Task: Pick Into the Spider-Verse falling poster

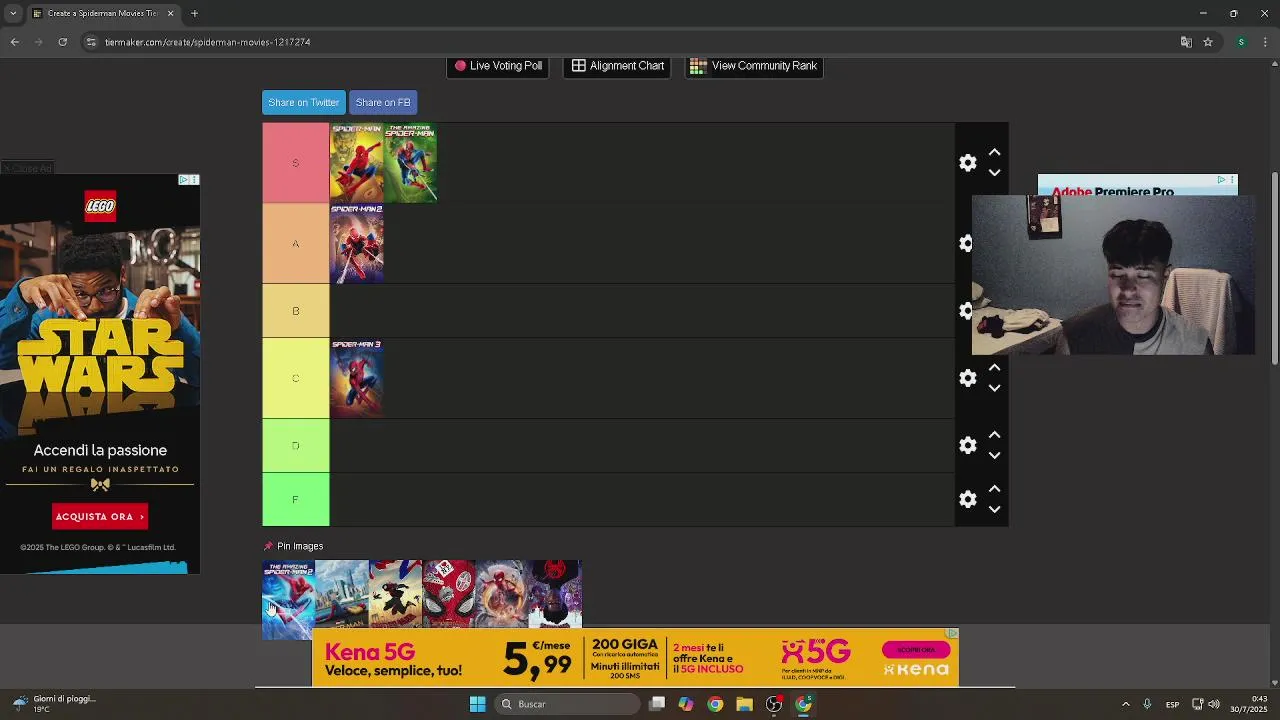Action: (x=395, y=594)
